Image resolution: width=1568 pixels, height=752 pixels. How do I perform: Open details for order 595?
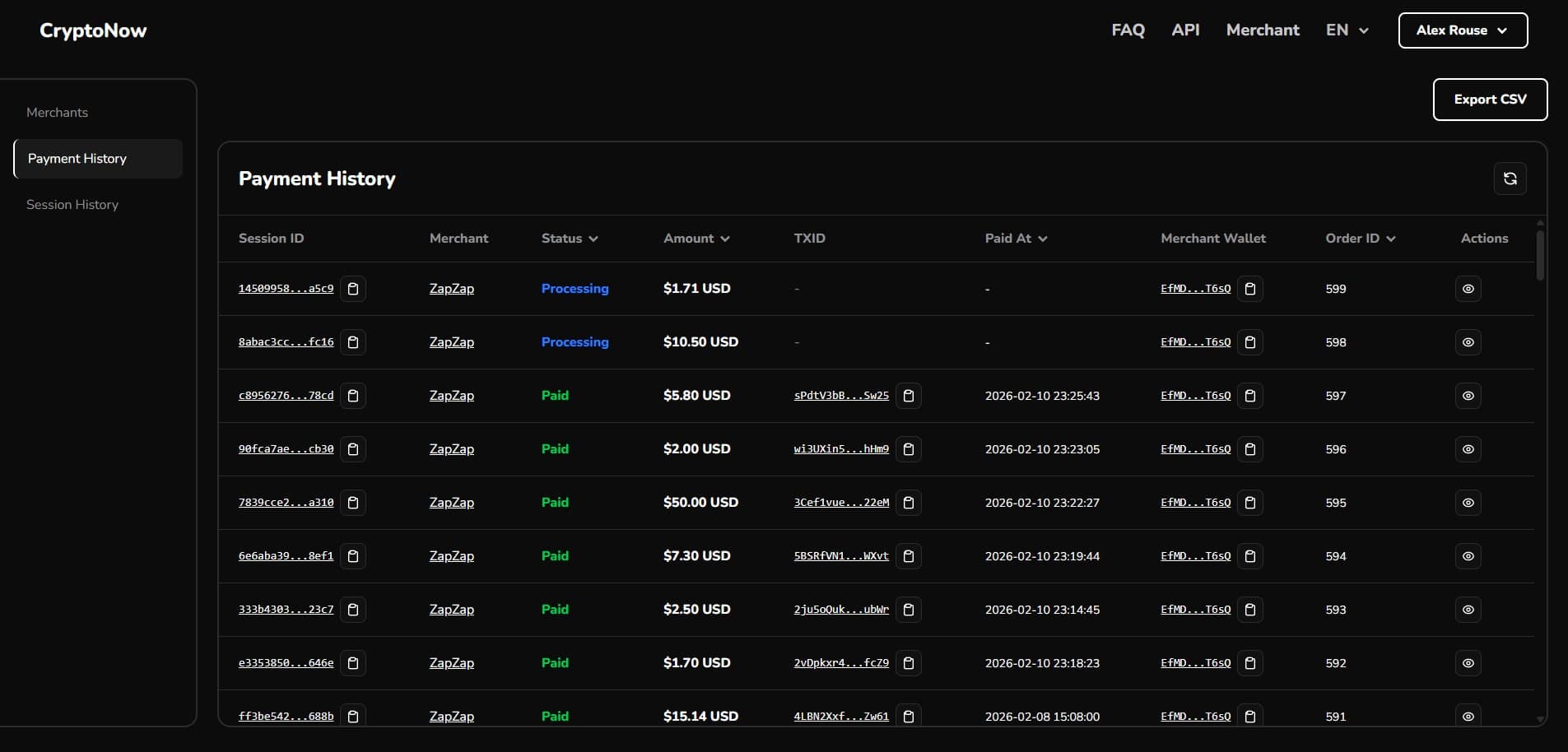pos(1468,502)
